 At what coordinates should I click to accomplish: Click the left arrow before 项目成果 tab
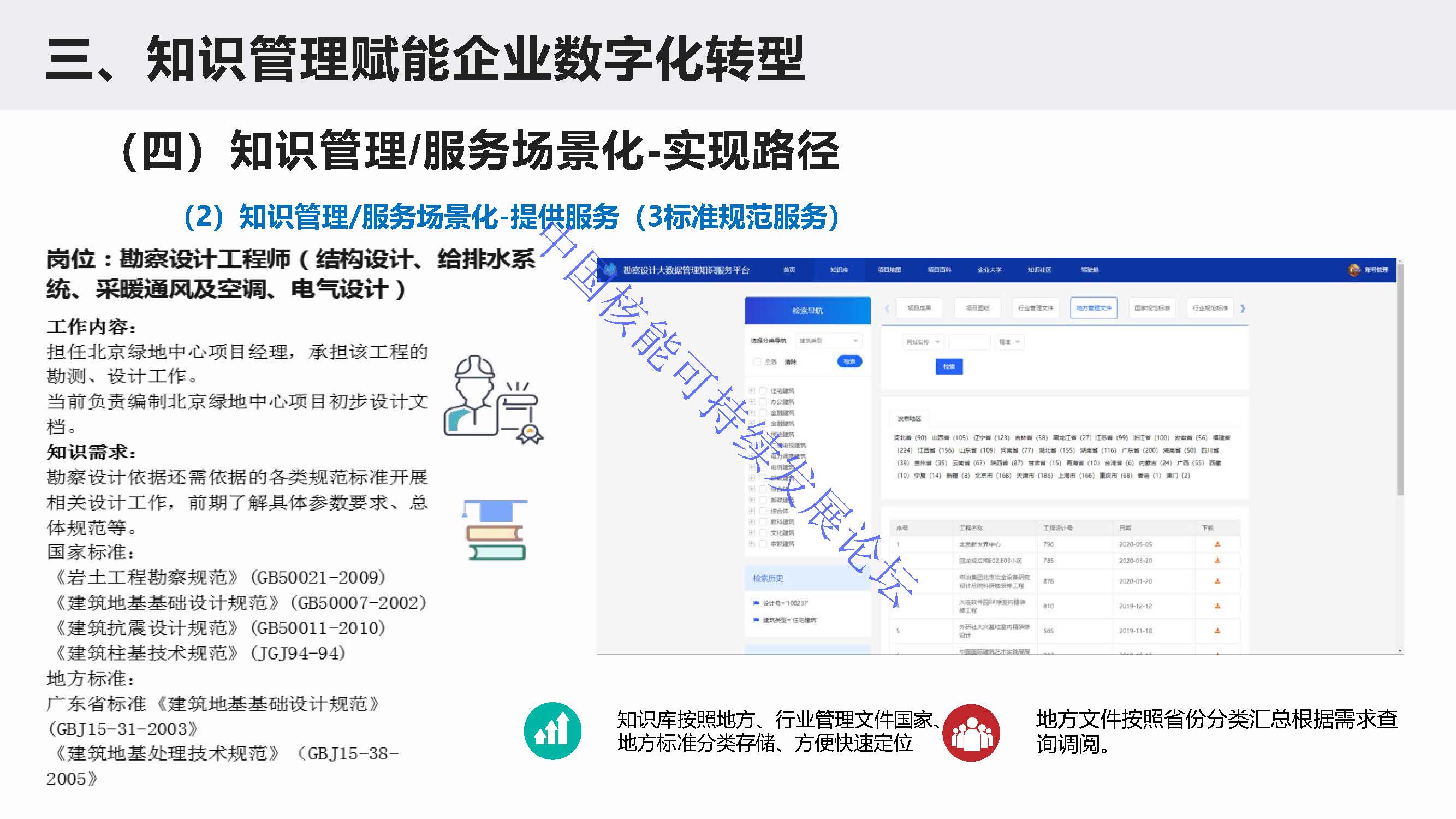(887, 308)
